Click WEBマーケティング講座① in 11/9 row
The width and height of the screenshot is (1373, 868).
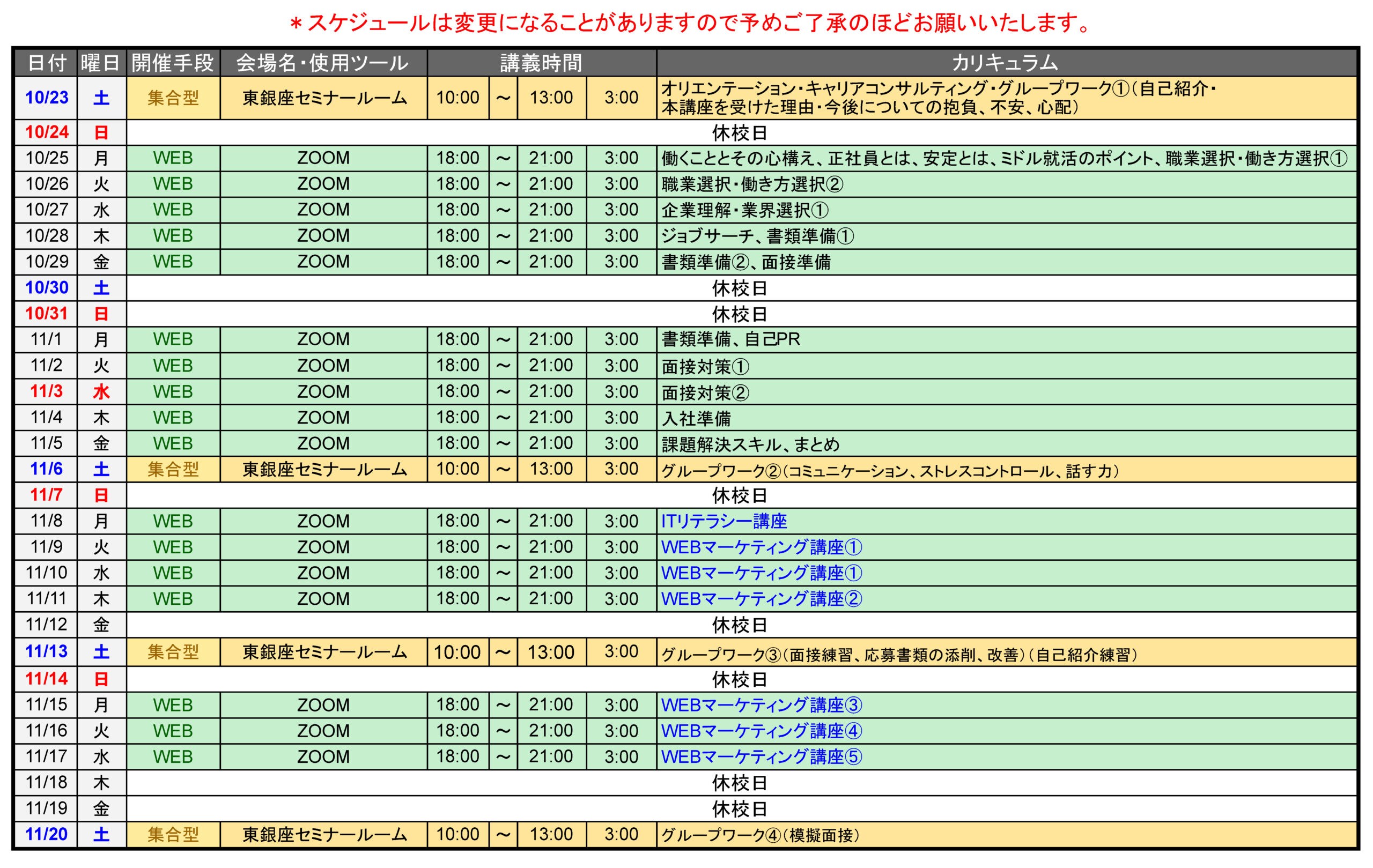[761, 547]
